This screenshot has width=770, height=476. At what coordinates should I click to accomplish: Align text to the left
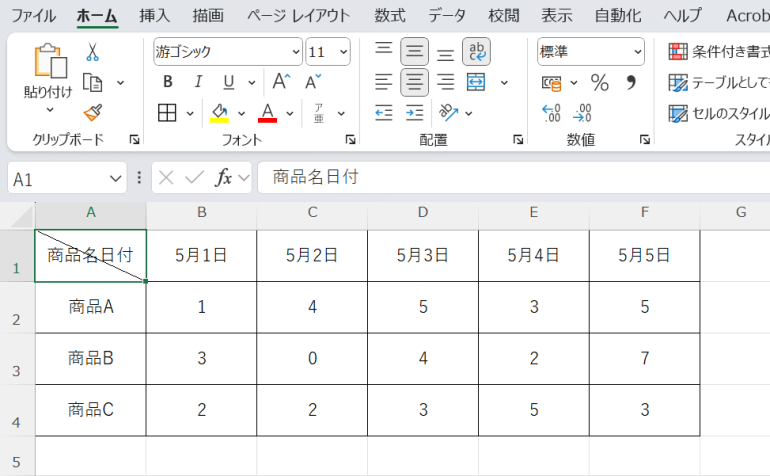click(384, 82)
